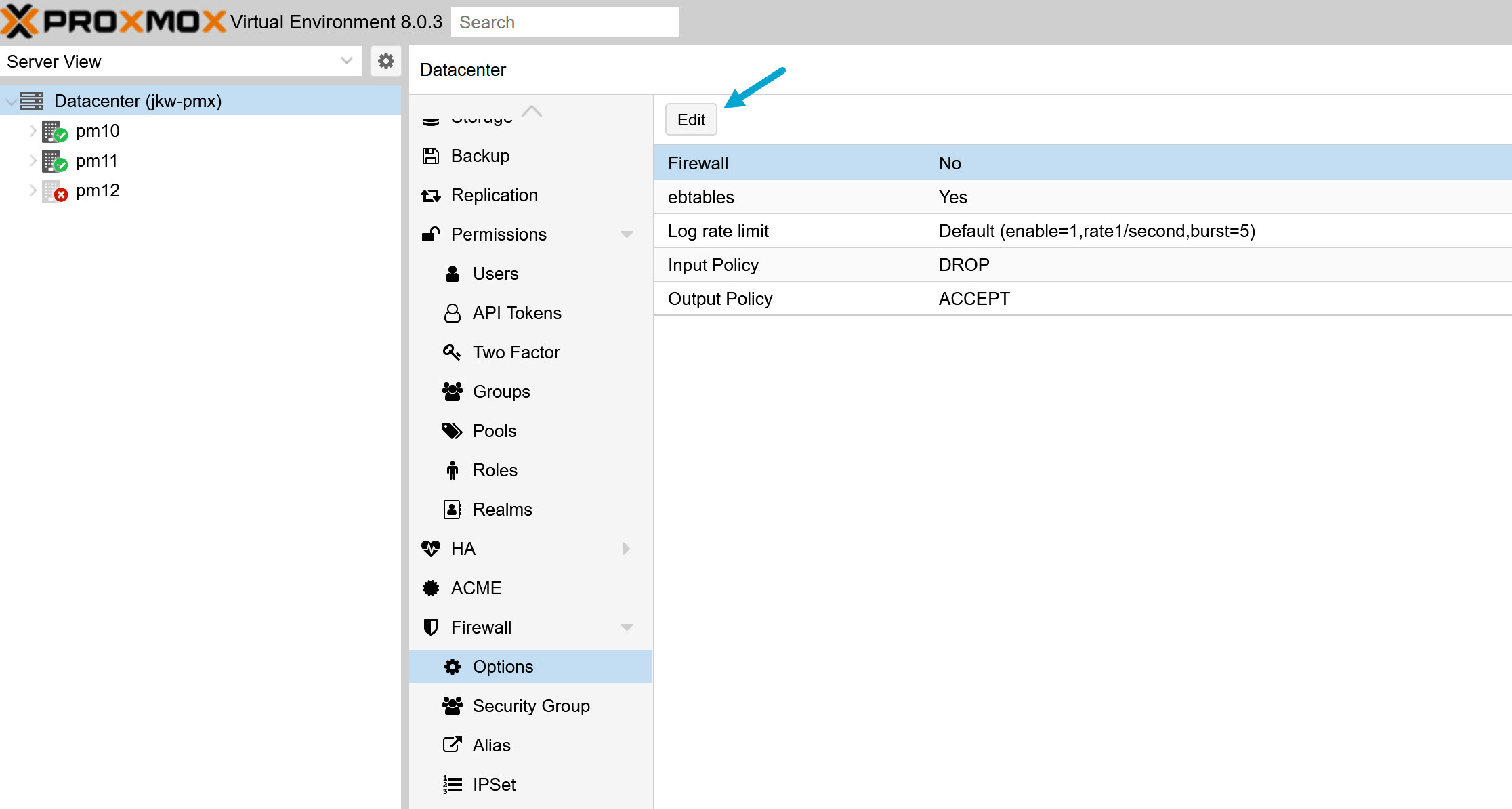Click the Two Factor key icon

click(x=452, y=352)
